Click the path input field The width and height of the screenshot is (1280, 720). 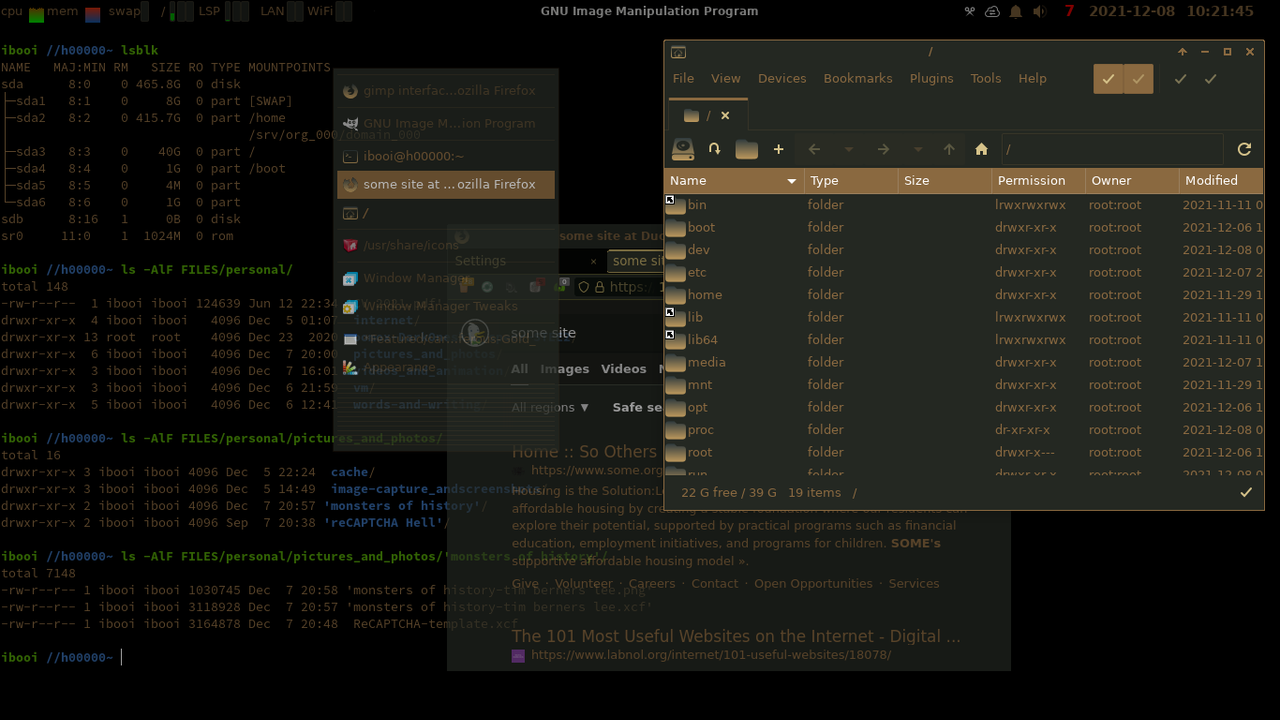pyautogui.click(x=1112, y=149)
